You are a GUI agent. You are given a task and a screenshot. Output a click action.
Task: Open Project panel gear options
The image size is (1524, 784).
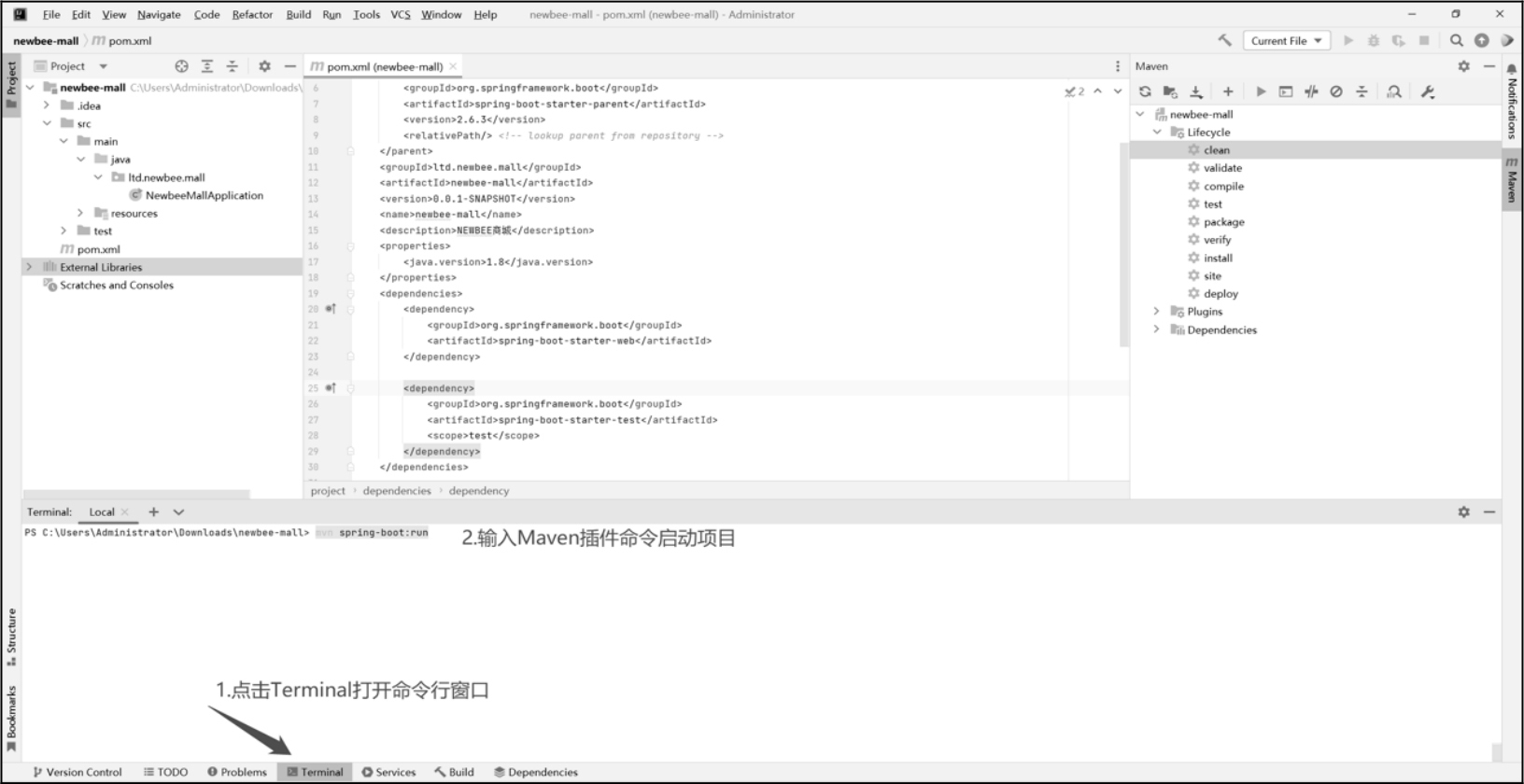(x=264, y=66)
